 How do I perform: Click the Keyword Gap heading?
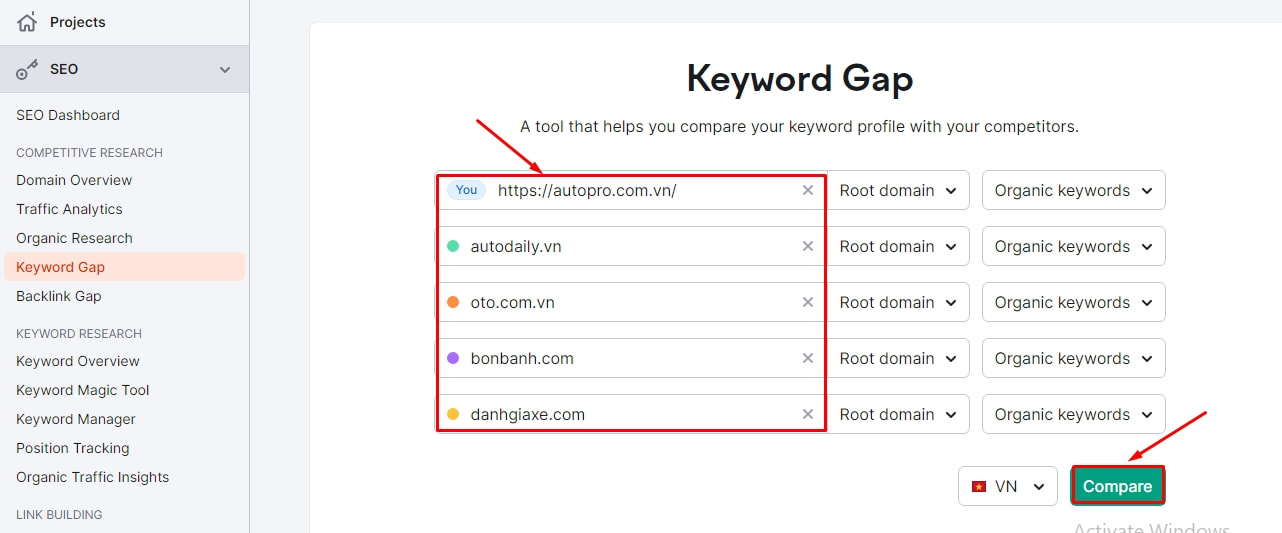(800, 79)
